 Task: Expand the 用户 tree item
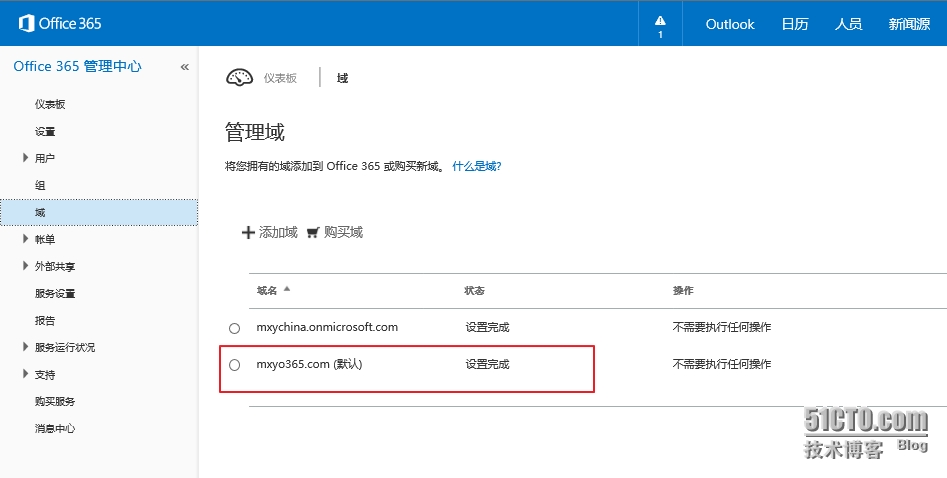click(25, 158)
